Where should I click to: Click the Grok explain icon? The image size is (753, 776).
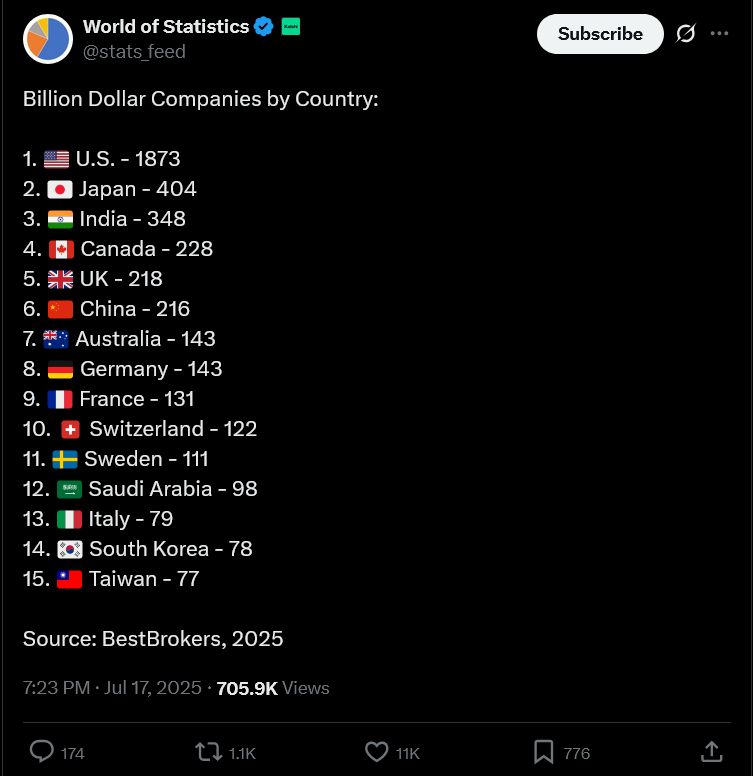(x=686, y=34)
